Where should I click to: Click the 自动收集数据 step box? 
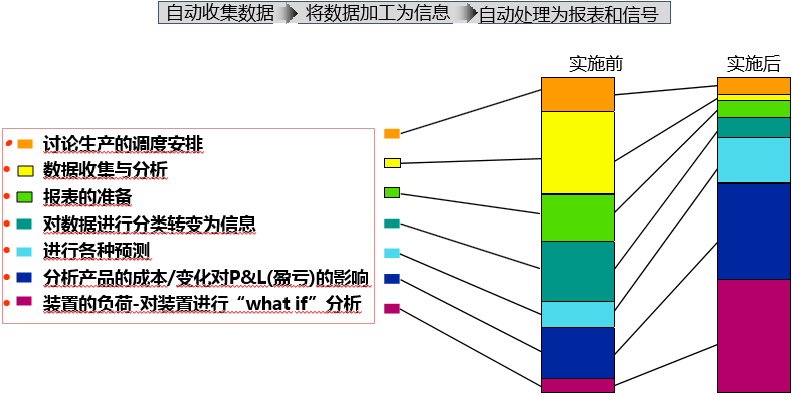pyautogui.click(x=220, y=13)
